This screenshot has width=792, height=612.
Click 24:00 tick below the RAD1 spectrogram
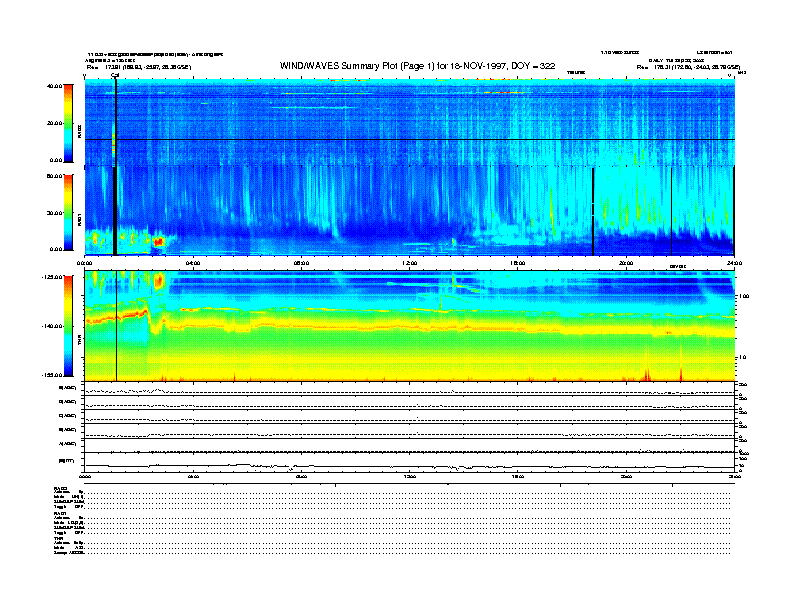pos(734,263)
